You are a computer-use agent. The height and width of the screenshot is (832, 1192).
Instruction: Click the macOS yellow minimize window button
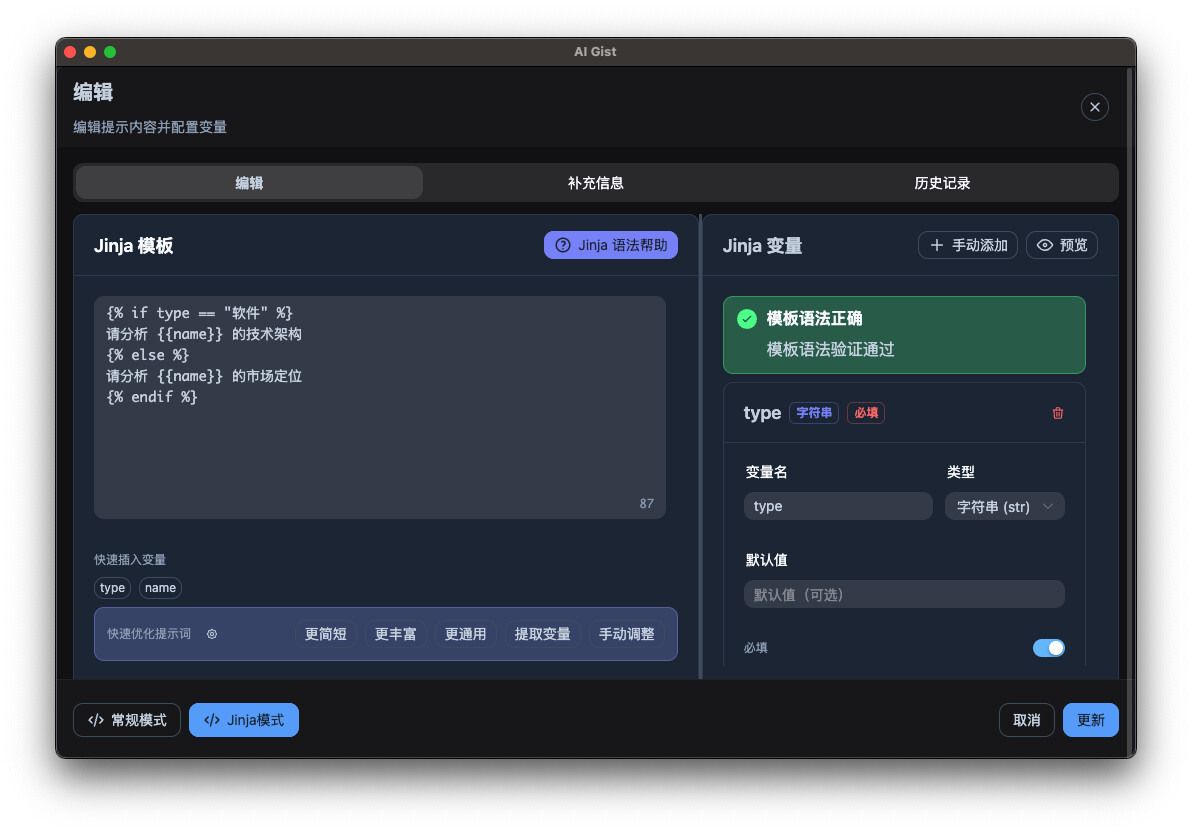[90, 52]
